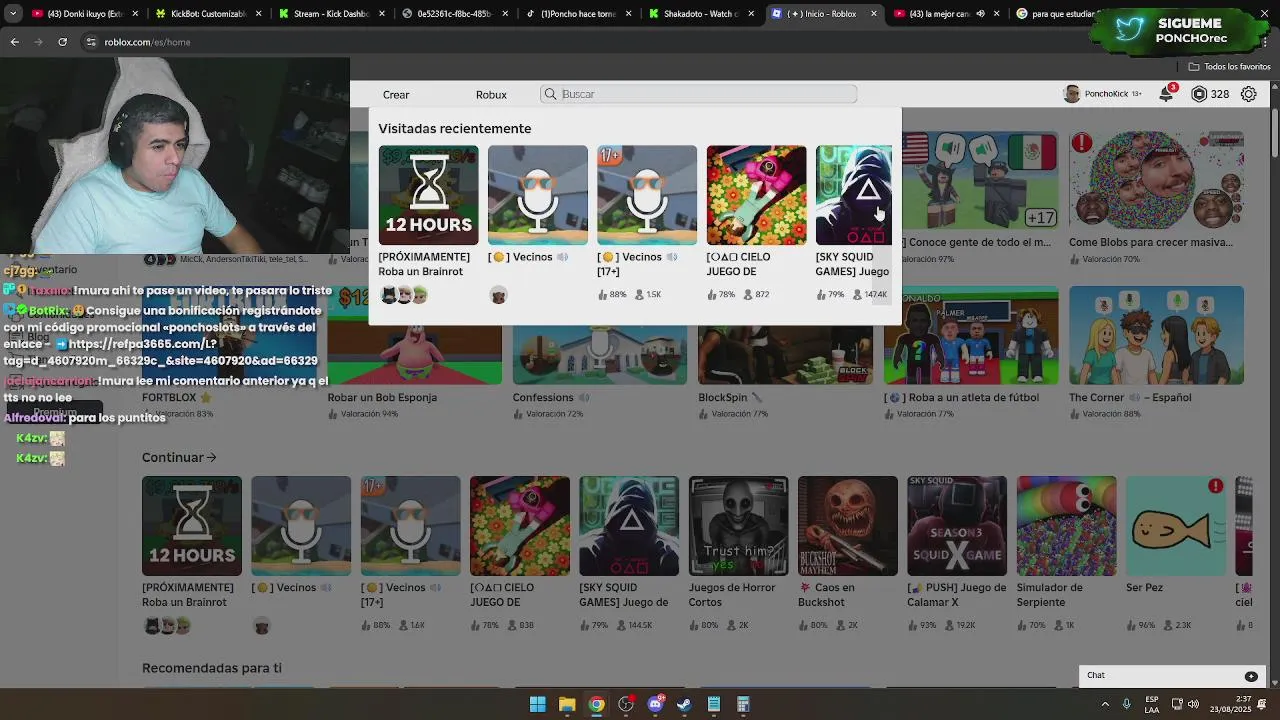Open recently visited SKY SQUID GAMES thumbnail
This screenshot has height=720, width=1280.
[853, 195]
